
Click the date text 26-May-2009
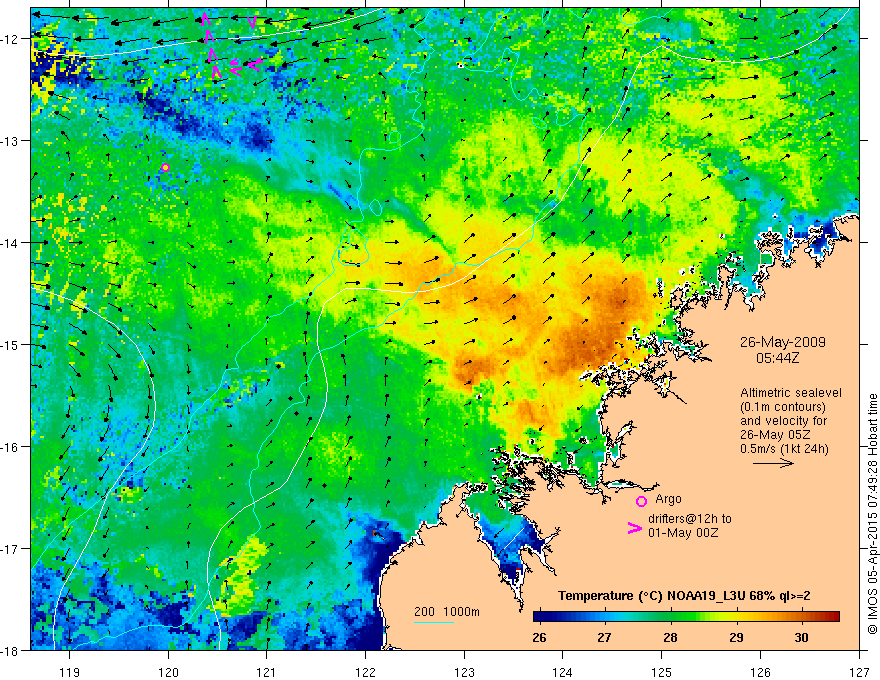coord(782,342)
